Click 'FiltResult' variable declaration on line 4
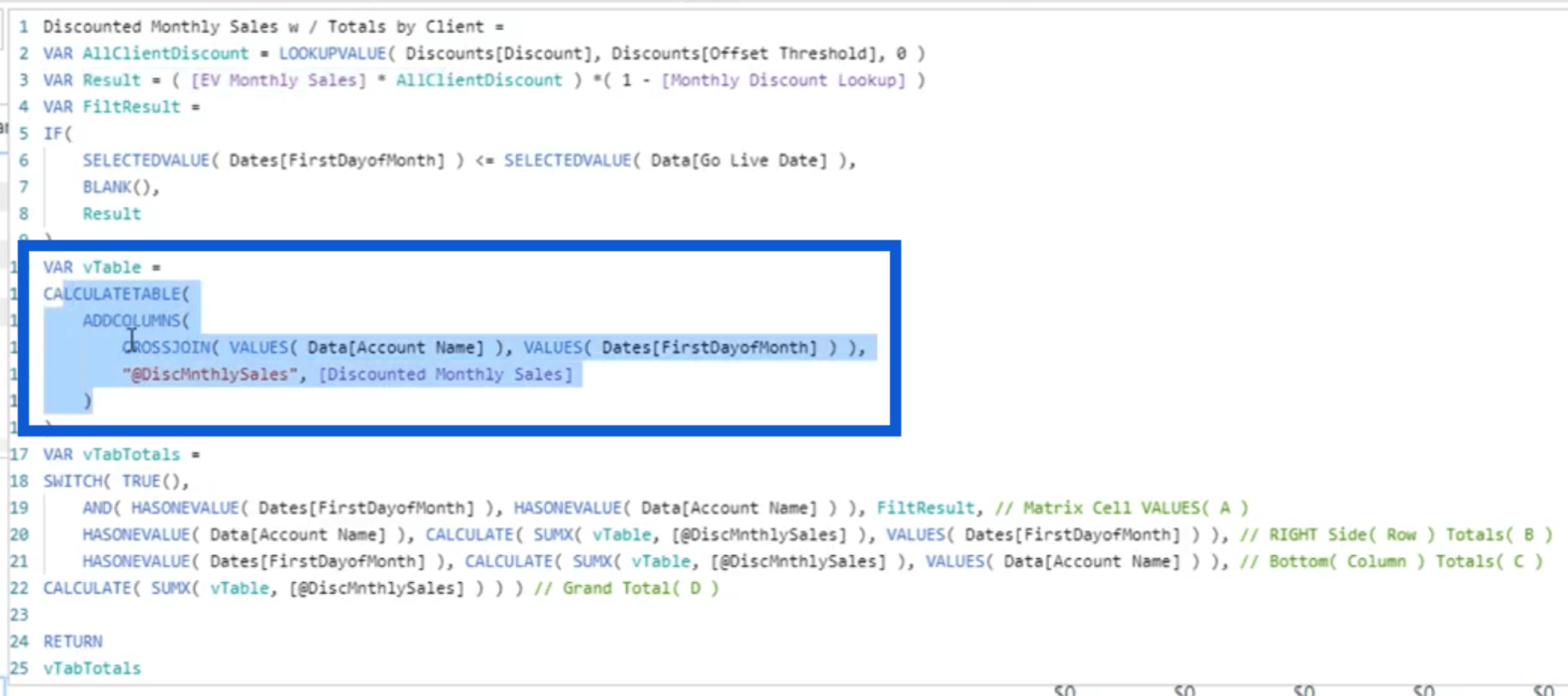This screenshot has width=1568, height=696. [x=131, y=107]
